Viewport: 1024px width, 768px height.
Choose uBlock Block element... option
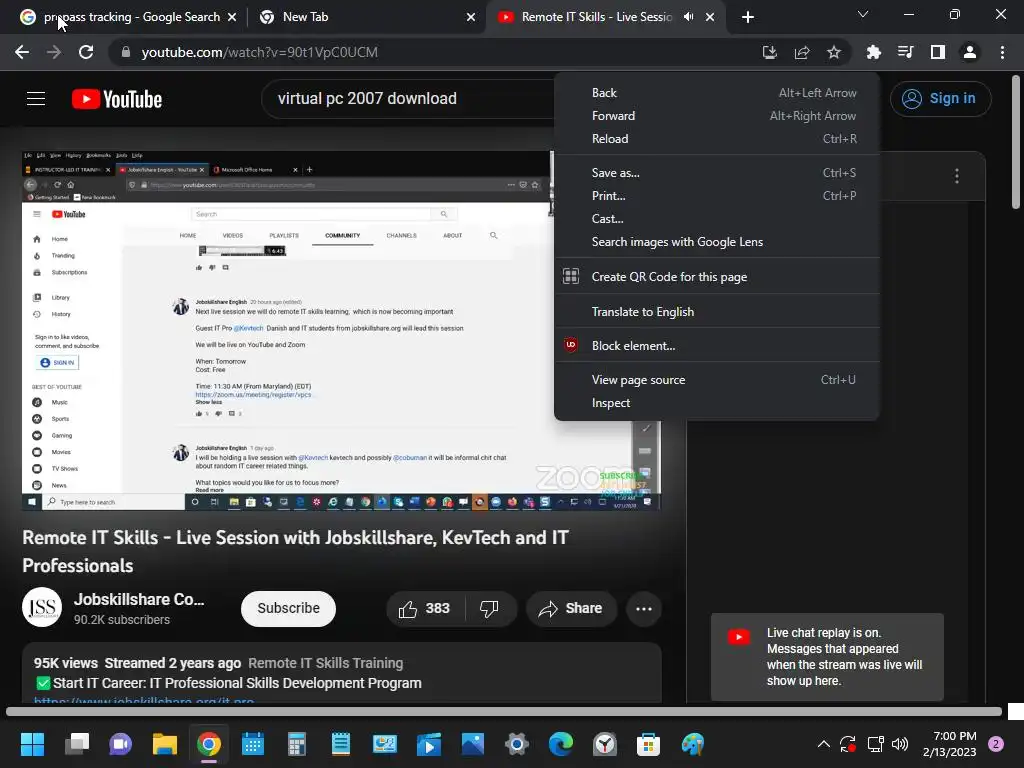click(x=716, y=345)
